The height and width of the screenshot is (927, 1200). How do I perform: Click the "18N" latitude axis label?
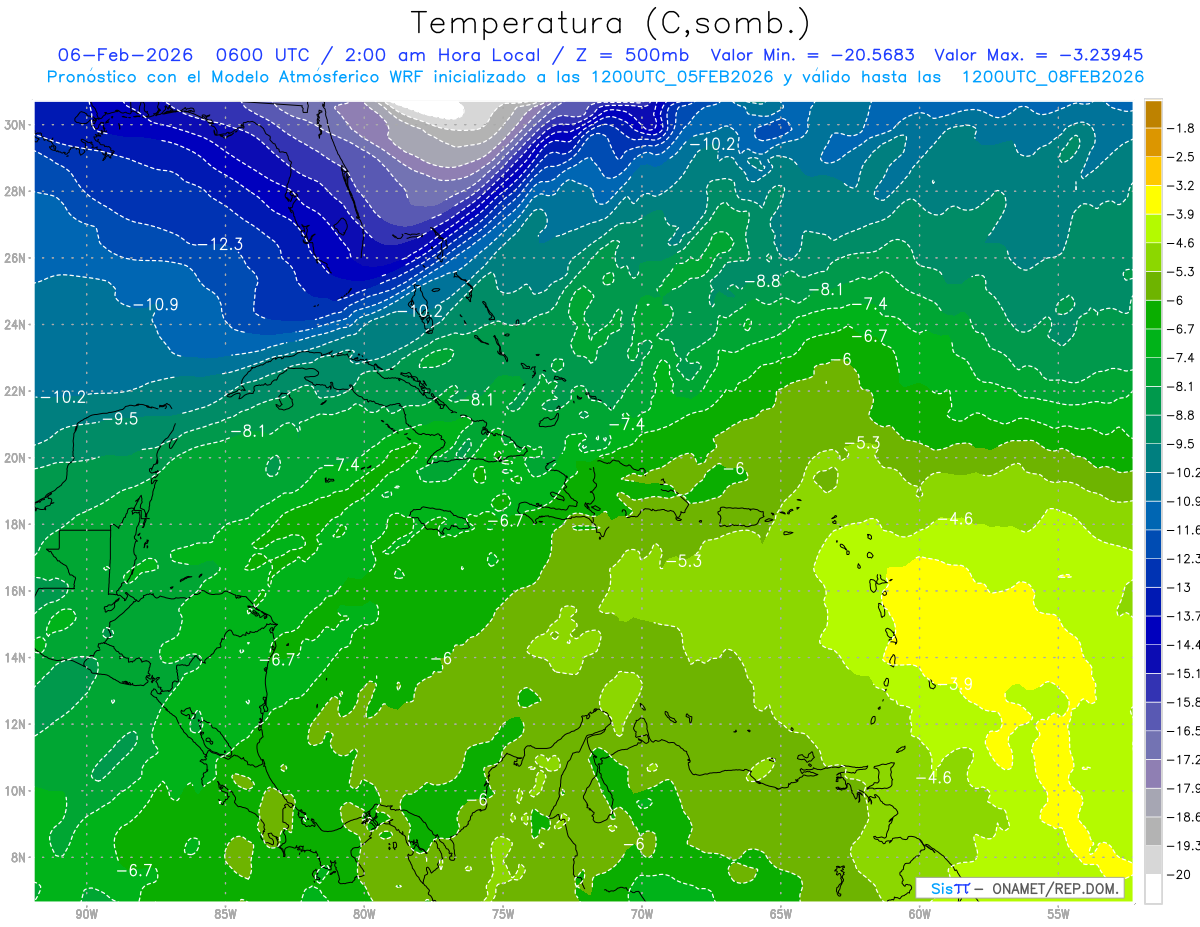16,524
